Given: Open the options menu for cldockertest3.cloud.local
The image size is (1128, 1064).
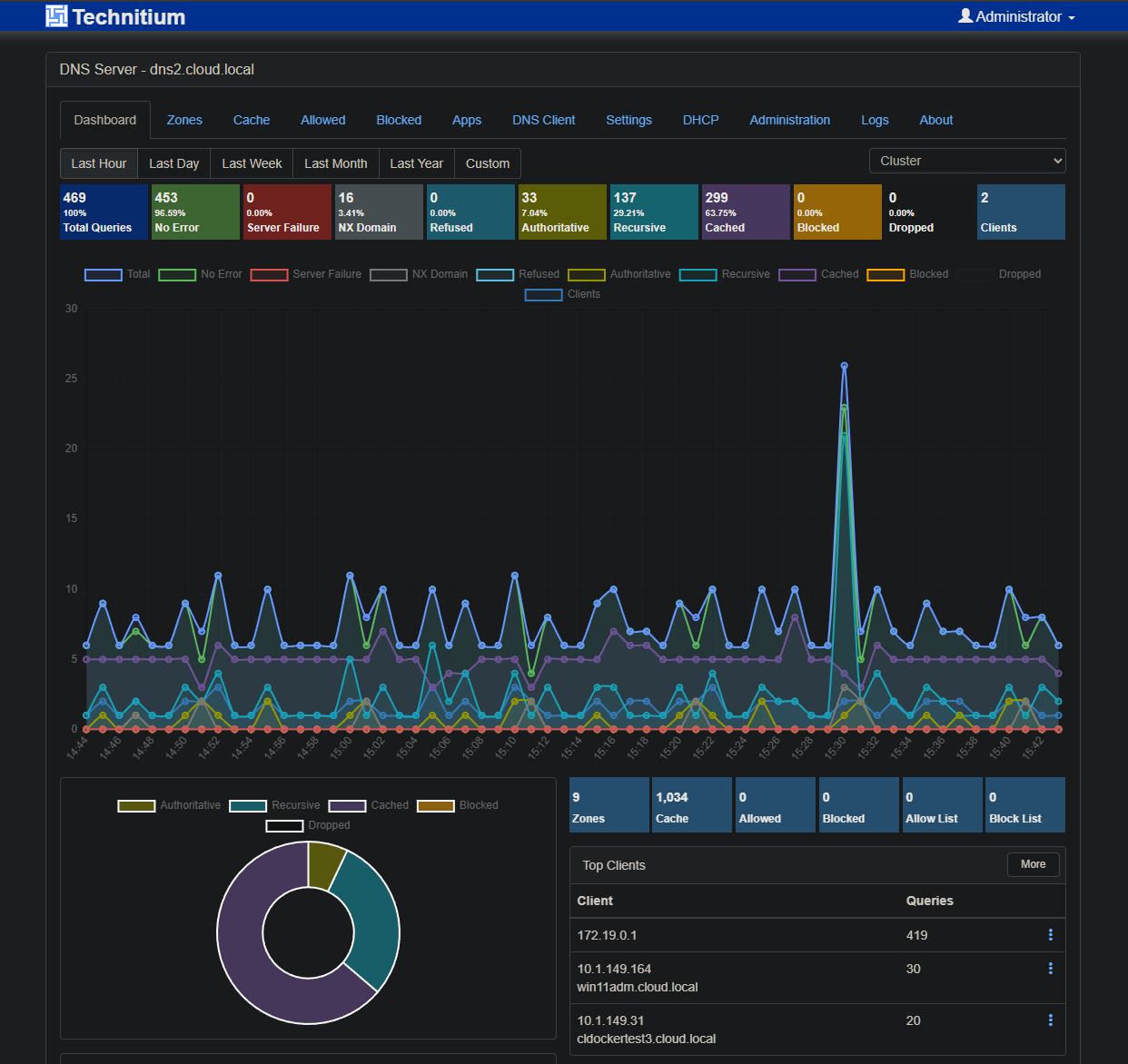Looking at the screenshot, I should 1051,1020.
